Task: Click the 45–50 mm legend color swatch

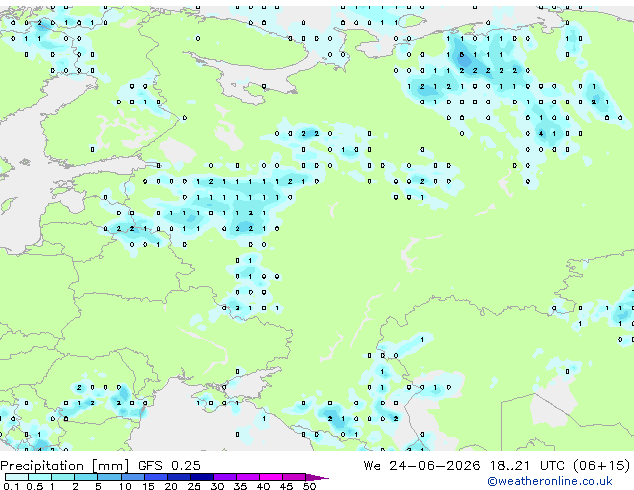Action: [x=294, y=477]
